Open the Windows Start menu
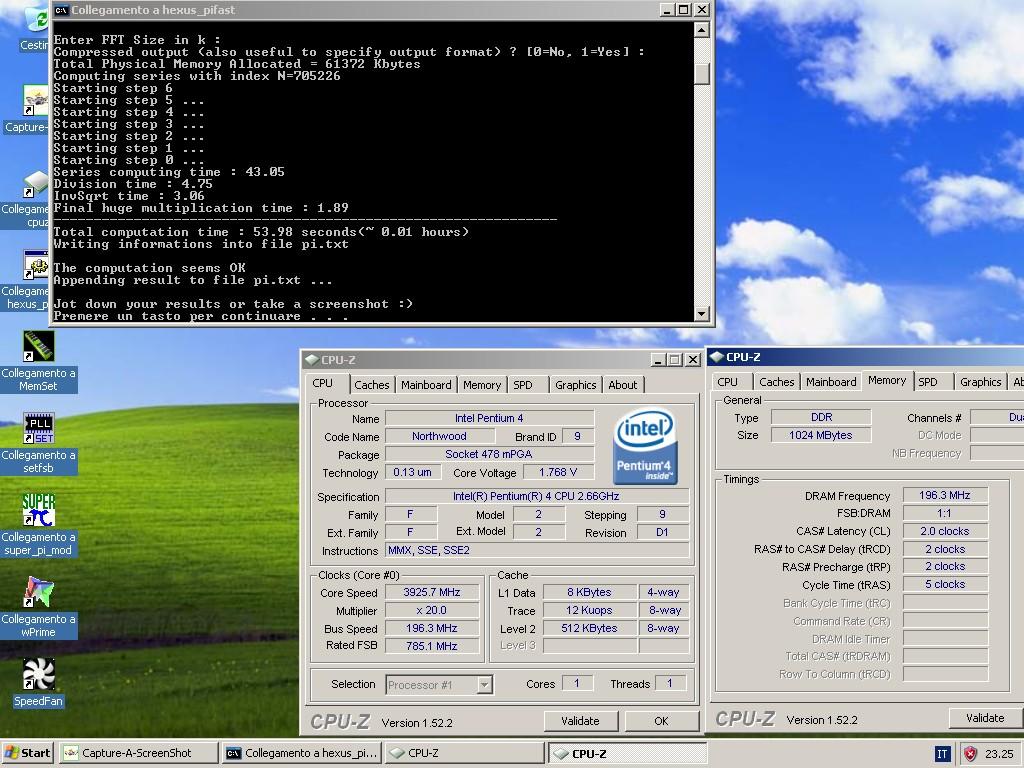 coord(27,753)
